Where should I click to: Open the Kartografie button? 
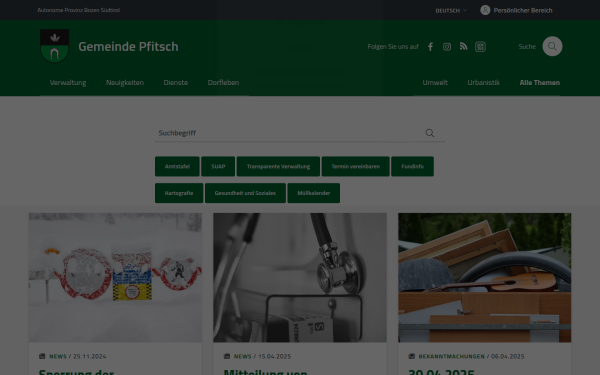[179, 193]
